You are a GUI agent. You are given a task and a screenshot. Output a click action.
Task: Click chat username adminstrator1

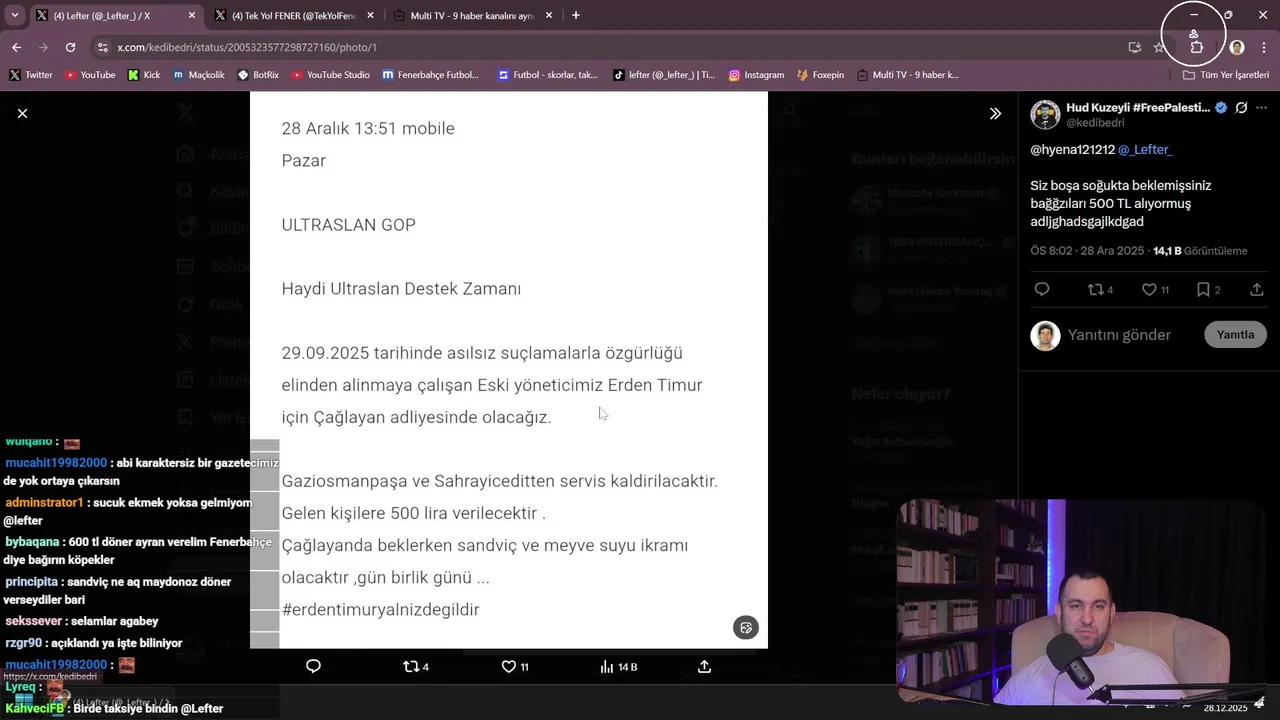(44, 503)
